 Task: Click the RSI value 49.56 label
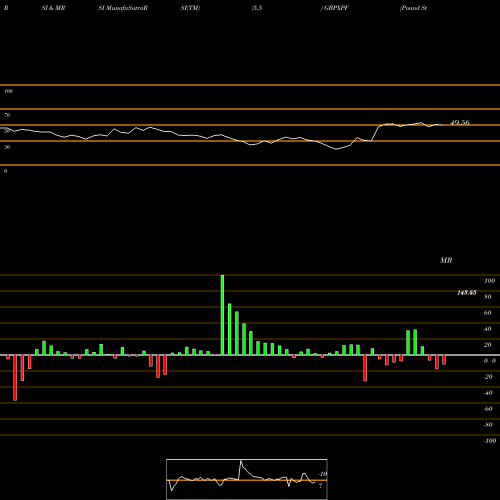[460, 123]
